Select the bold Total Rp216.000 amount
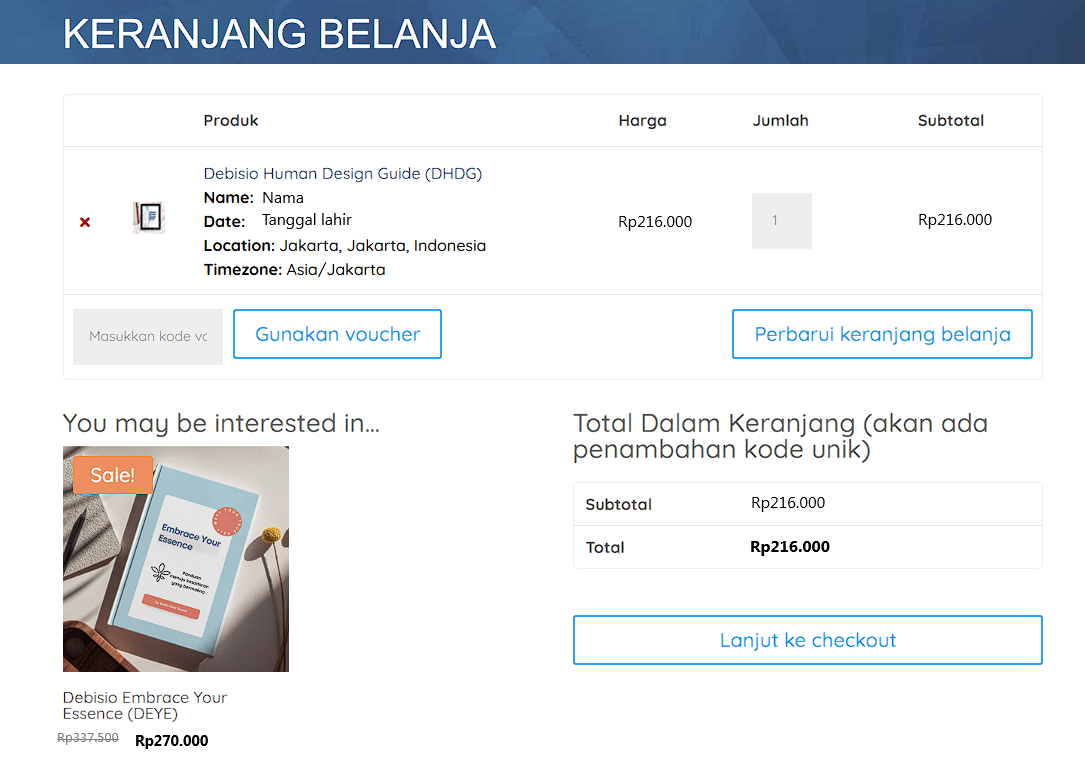This screenshot has width=1085, height=758. (x=790, y=547)
